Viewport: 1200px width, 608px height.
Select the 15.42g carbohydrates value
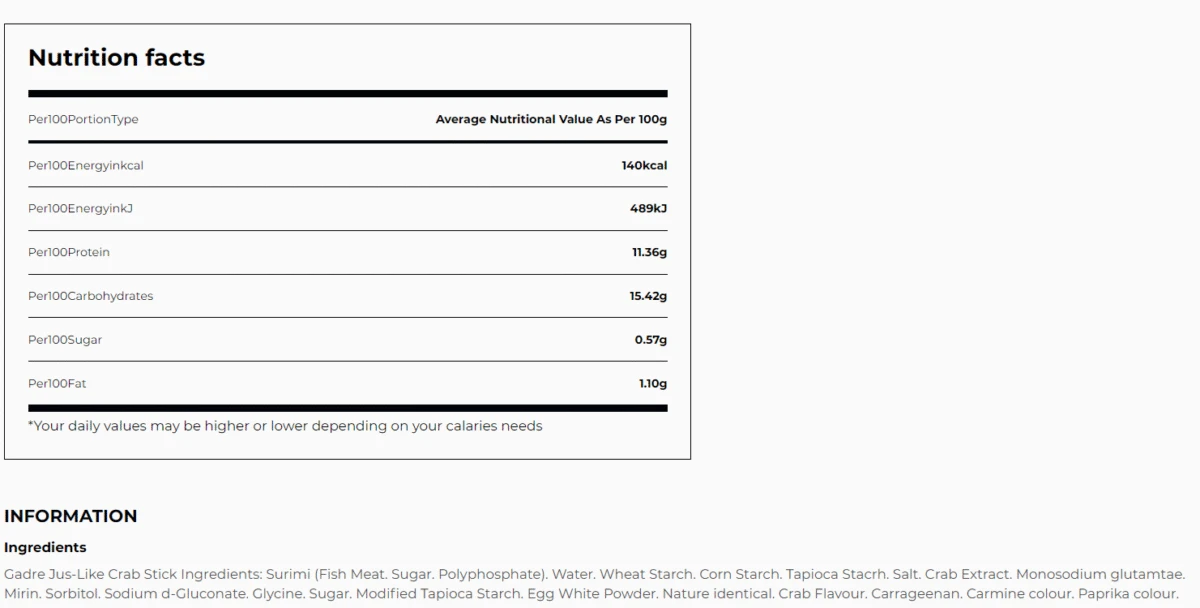(x=648, y=296)
